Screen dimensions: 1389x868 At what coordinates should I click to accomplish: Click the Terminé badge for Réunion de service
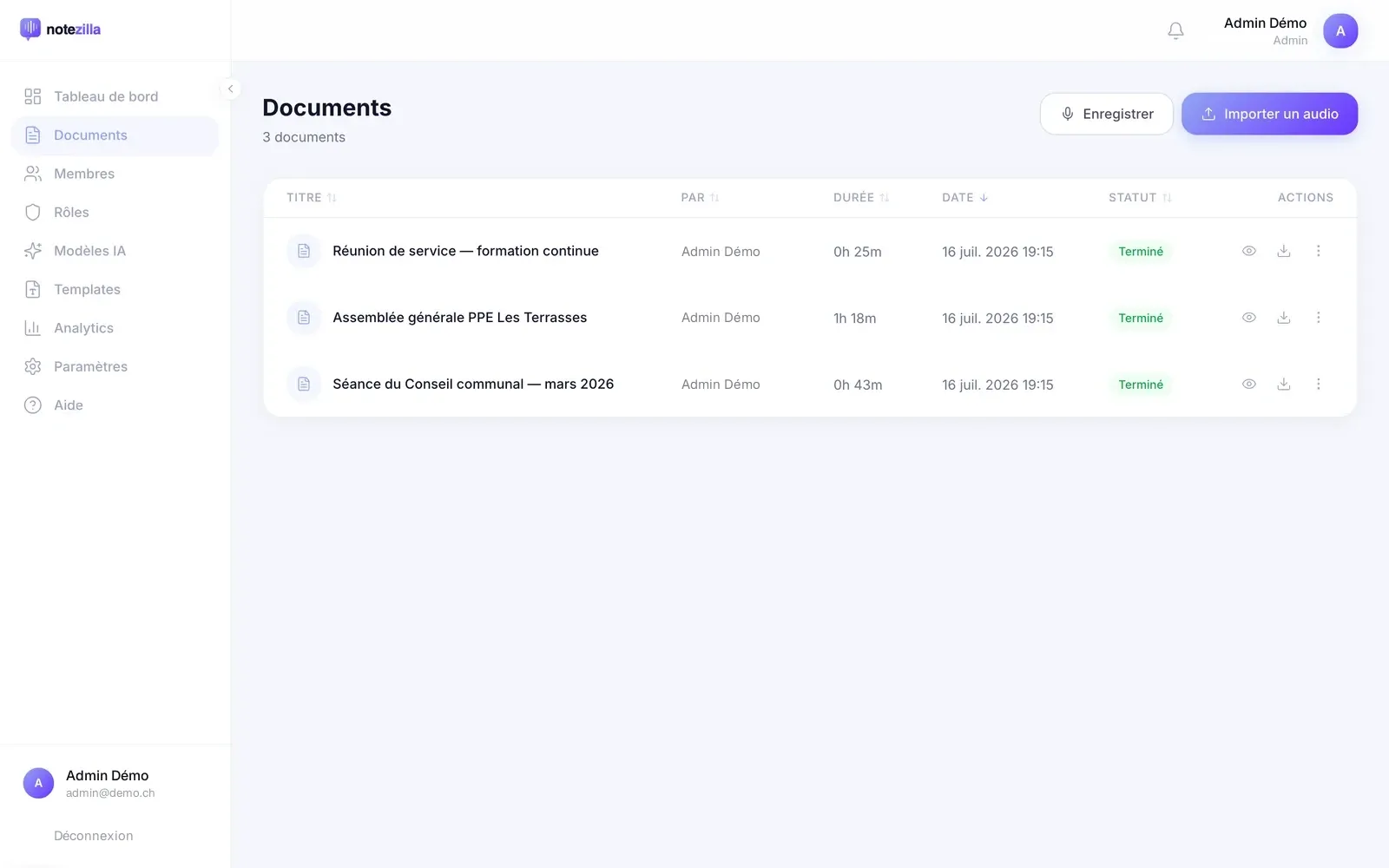point(1140,252)
